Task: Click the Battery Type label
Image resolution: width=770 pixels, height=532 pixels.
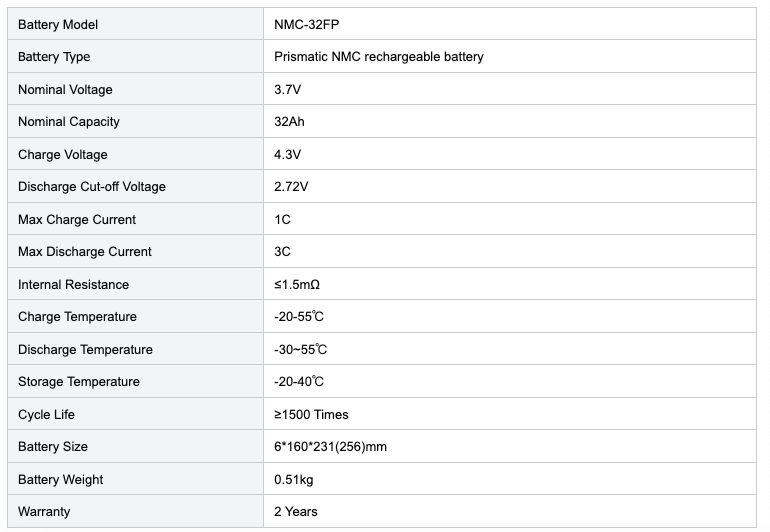Action: tap(54, 57)
